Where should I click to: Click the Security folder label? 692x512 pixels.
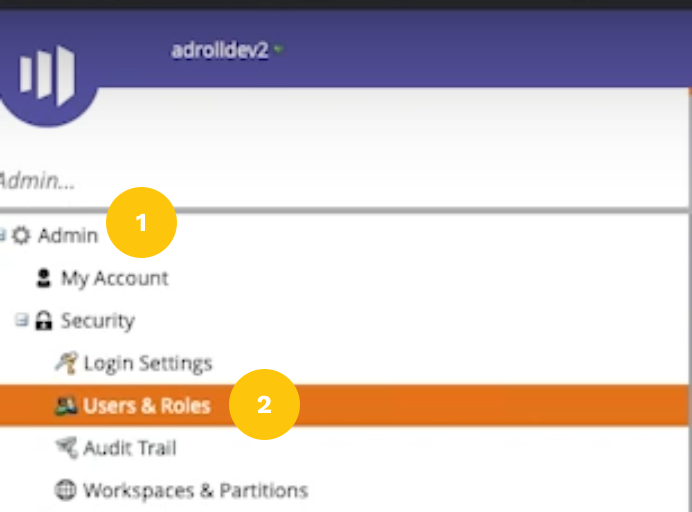[x=97, y=321]
